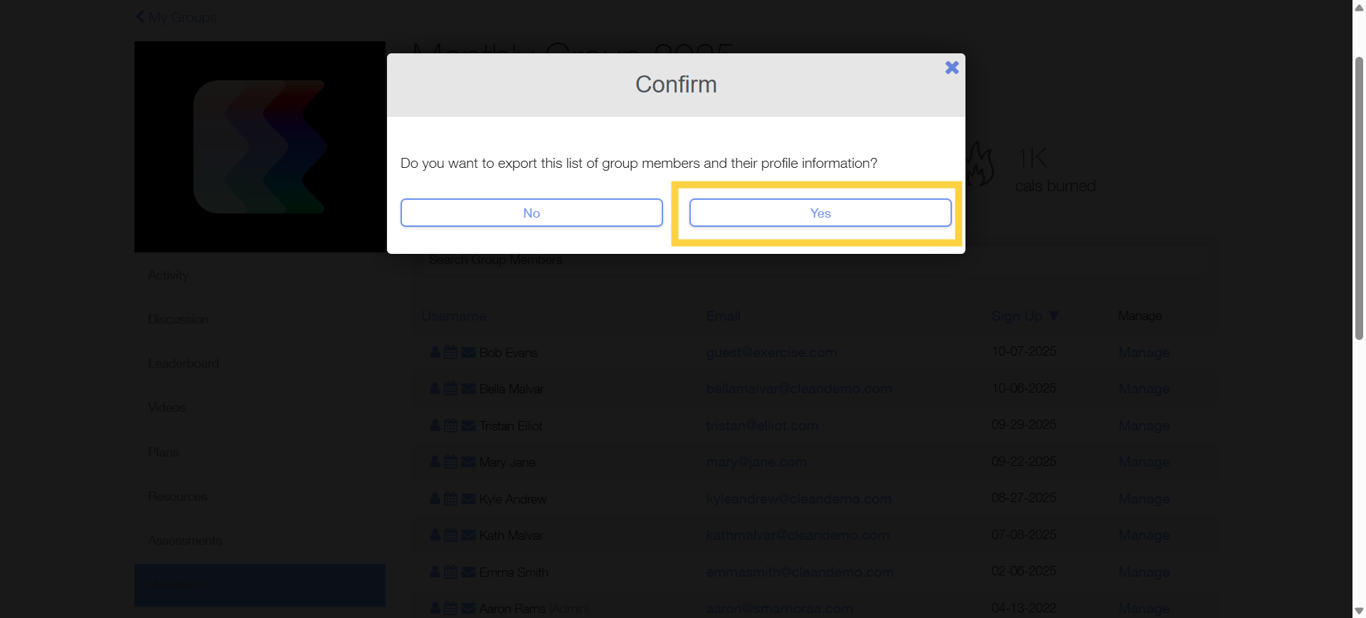This screenshot has height=618, width=1366.
Task: Decline the export by clicking No
Action: 531,212
